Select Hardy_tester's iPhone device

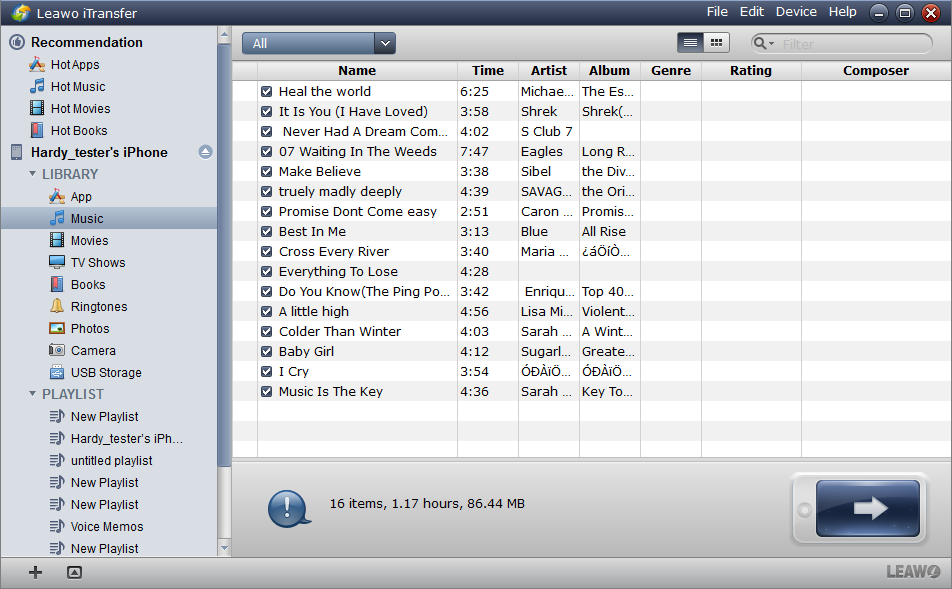(x=99, y=152)
